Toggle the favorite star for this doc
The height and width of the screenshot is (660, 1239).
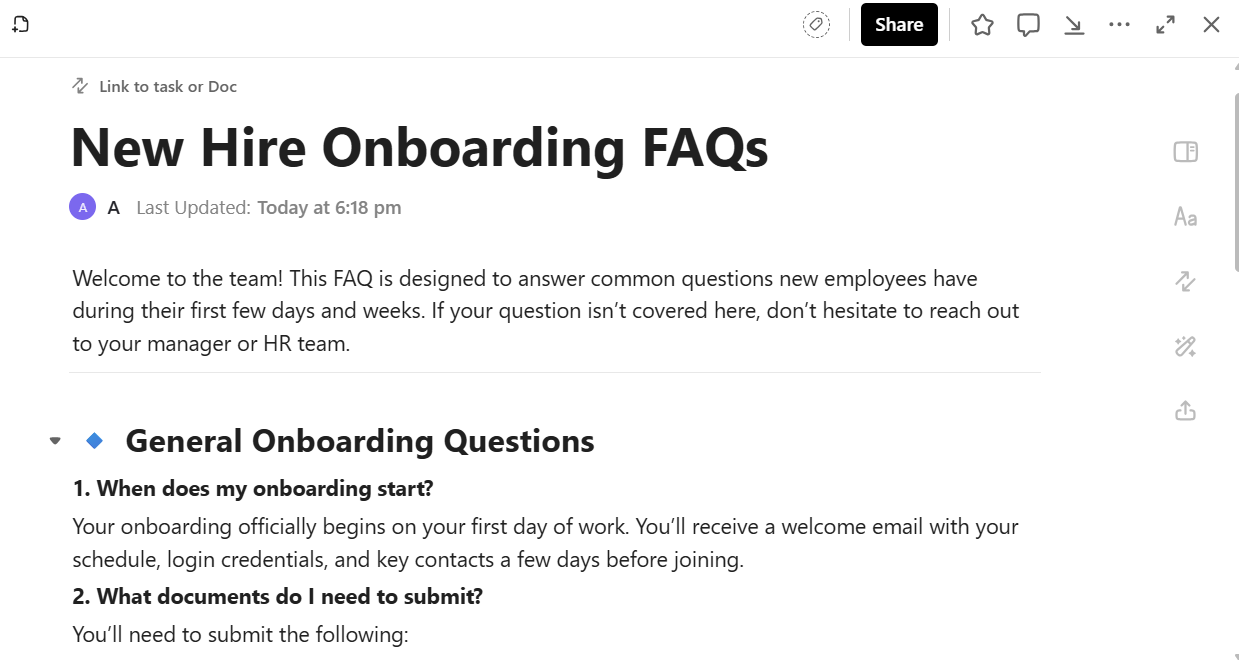click(982, 24)
